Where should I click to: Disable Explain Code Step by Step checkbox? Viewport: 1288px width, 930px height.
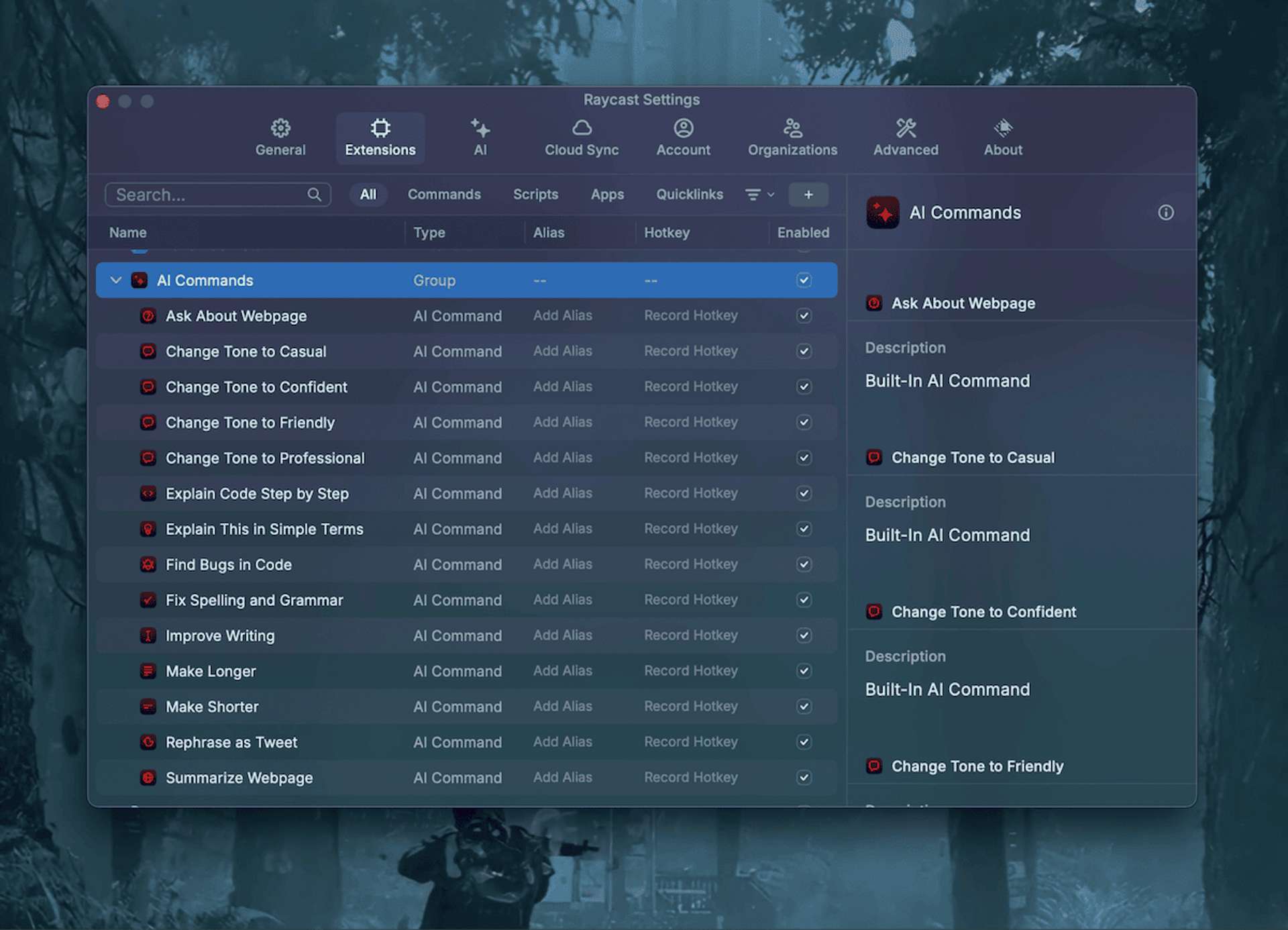804,493
